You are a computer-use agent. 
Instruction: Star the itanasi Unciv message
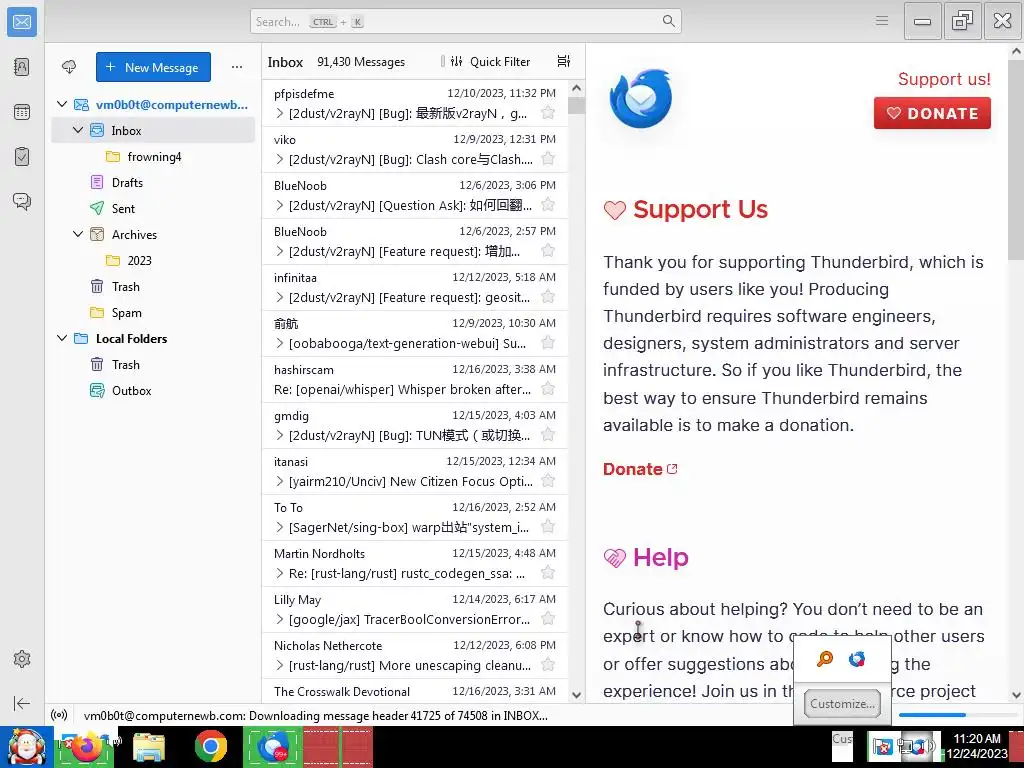pyautogui.click(x=549, y=481)
